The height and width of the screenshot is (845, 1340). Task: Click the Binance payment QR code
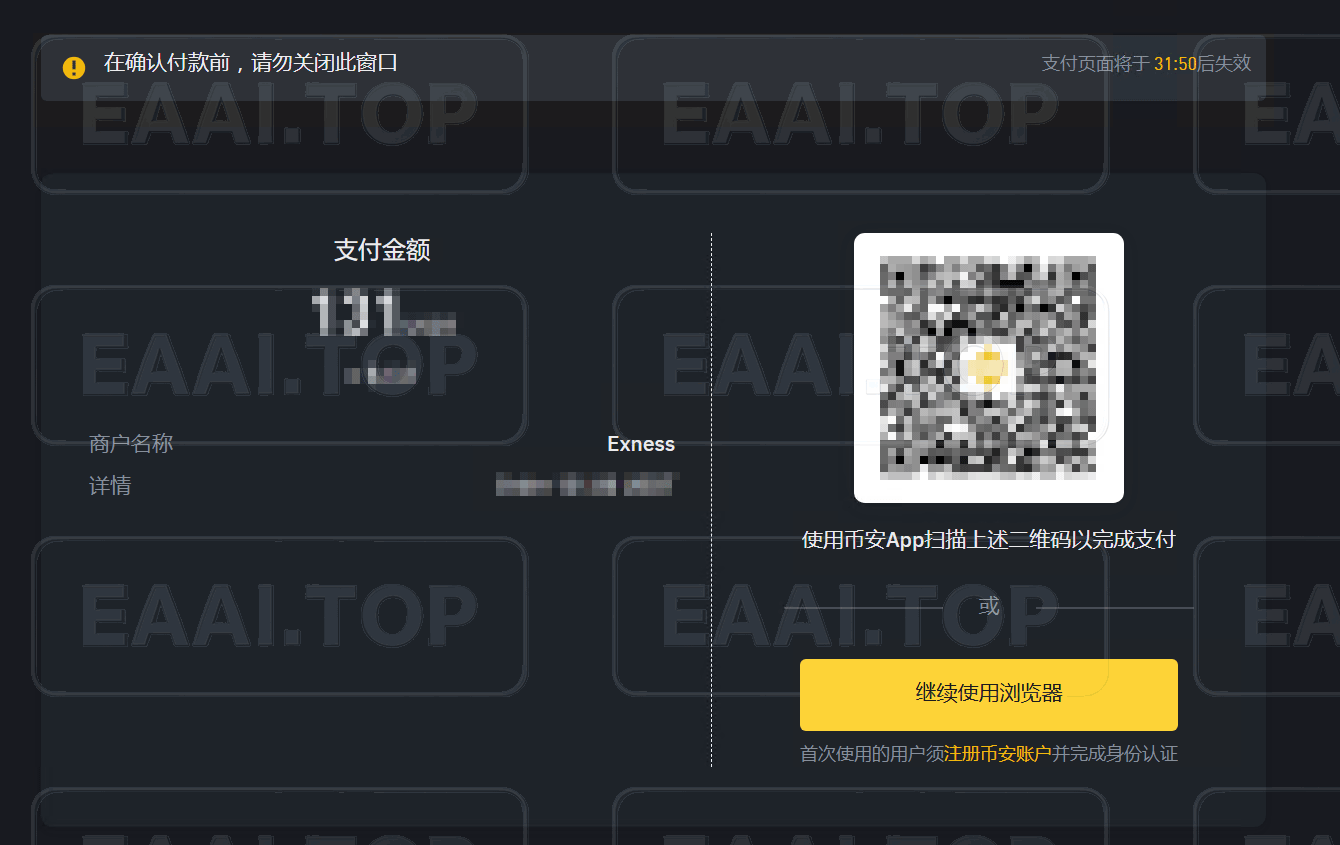tap(988, 367)
